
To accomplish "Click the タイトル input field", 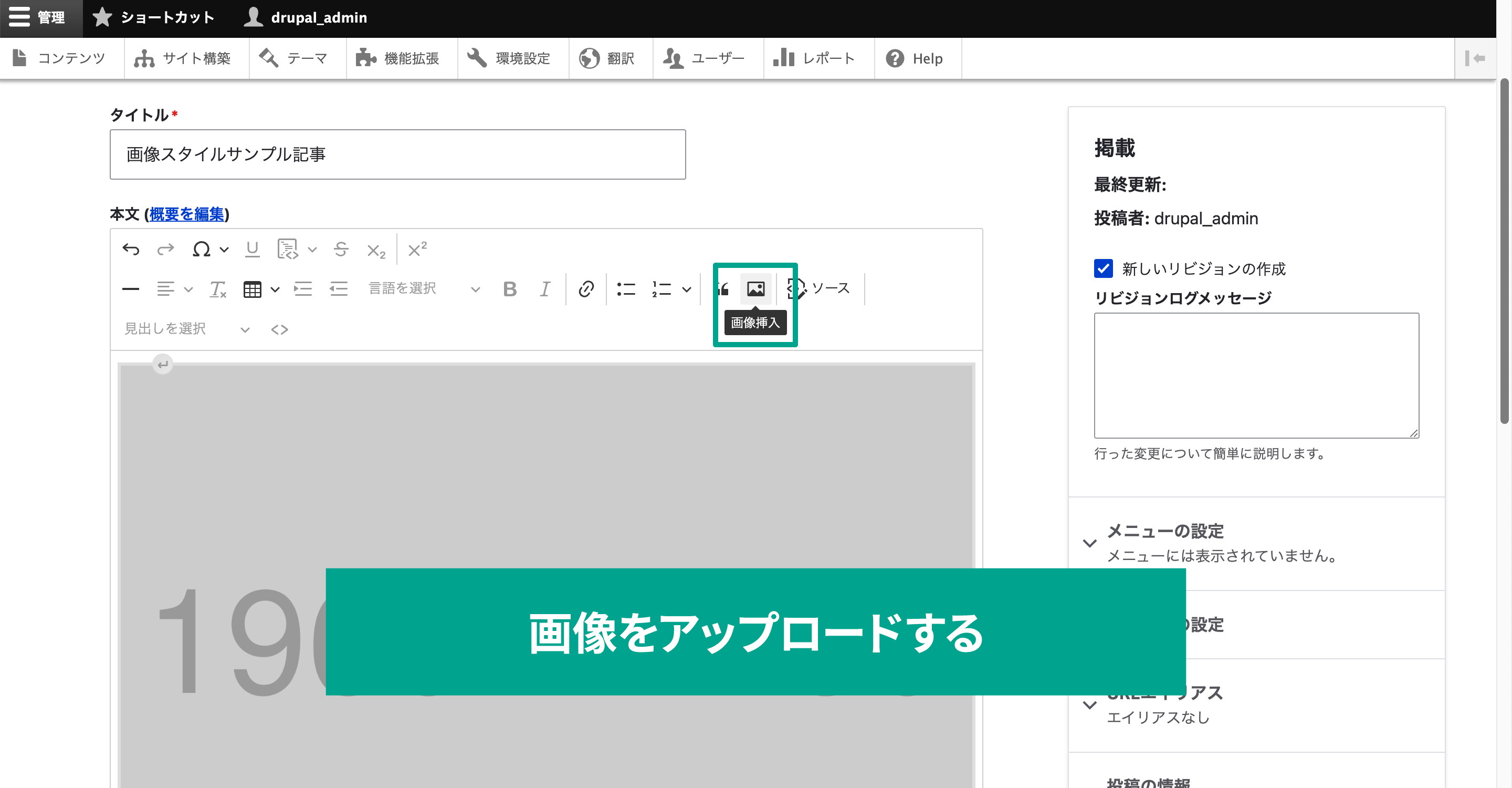I will pyautogui.click(x=397, y=154).
